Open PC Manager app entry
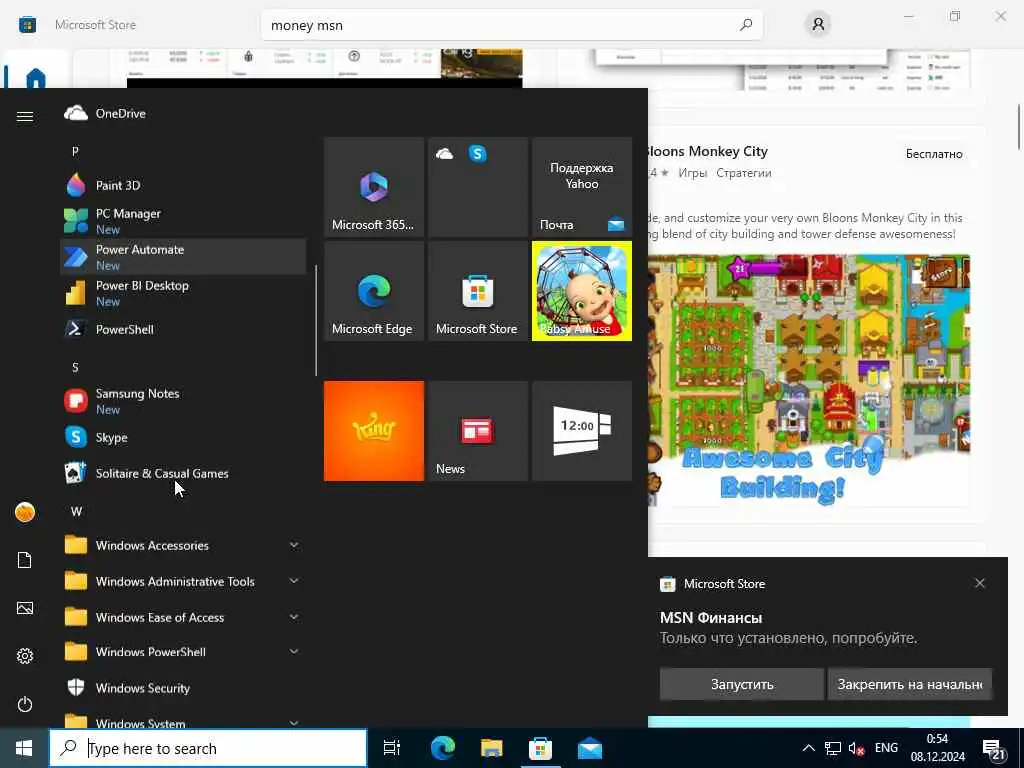The image size is (1024, 768). click(183, 221)
